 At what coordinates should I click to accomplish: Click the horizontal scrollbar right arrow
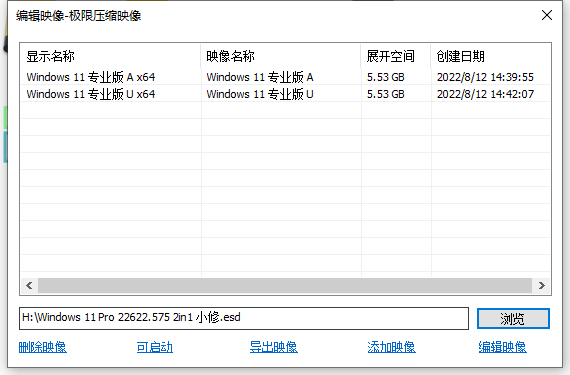542,286
